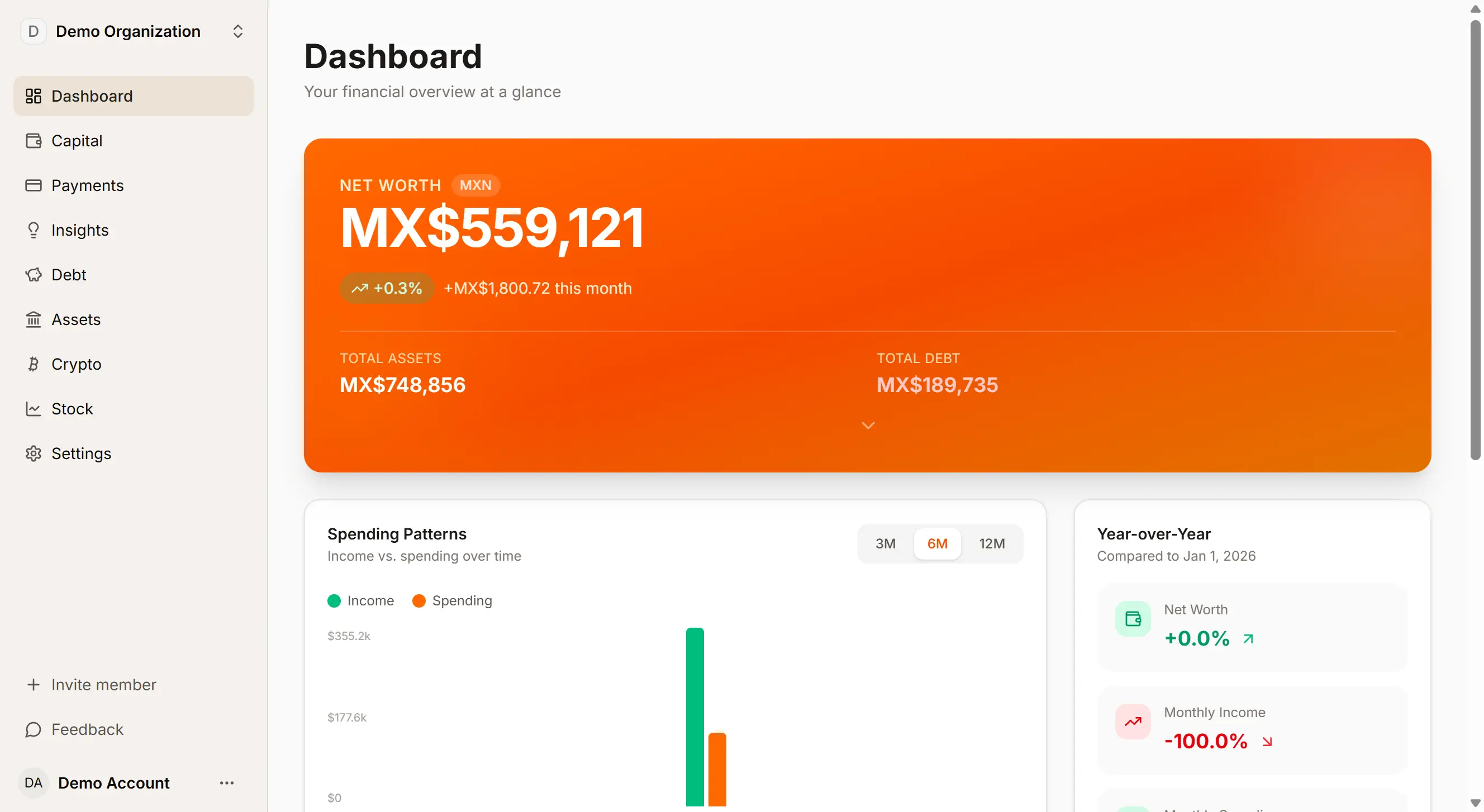1484x812 pixels.
Task: Click the red trend icon in Monthly Income card
Action: 1133,722
